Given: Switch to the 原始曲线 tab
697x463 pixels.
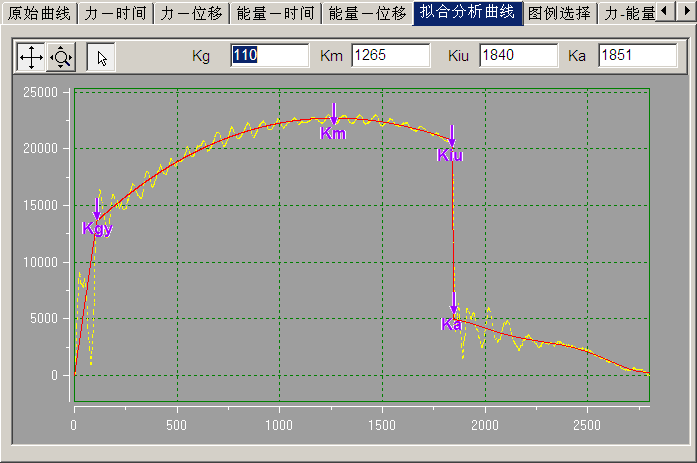Looking at the screenshot, I should tap(38, 13).
